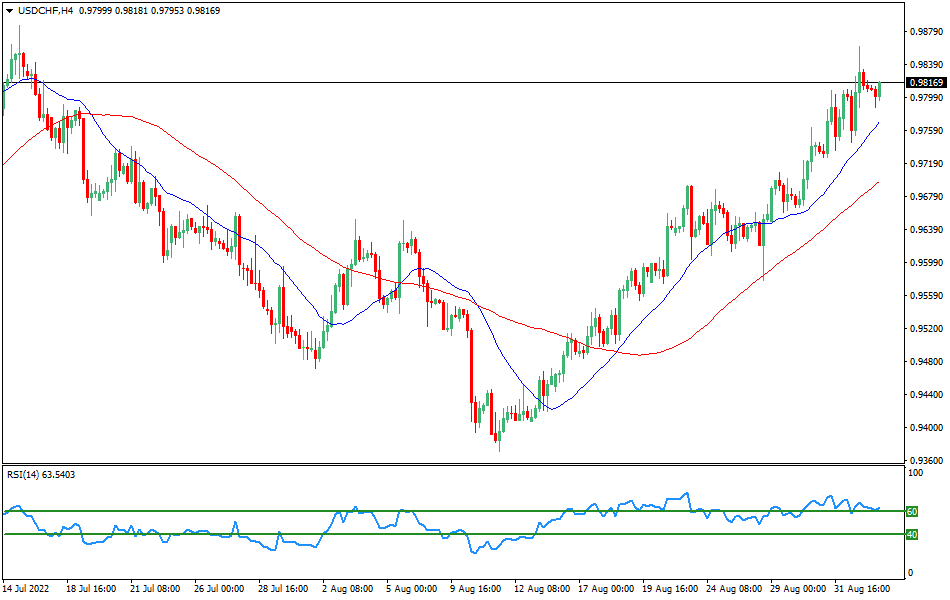Click the 0.94400 price axis label
Screen dimensions: 950x600
coord(926,394)
